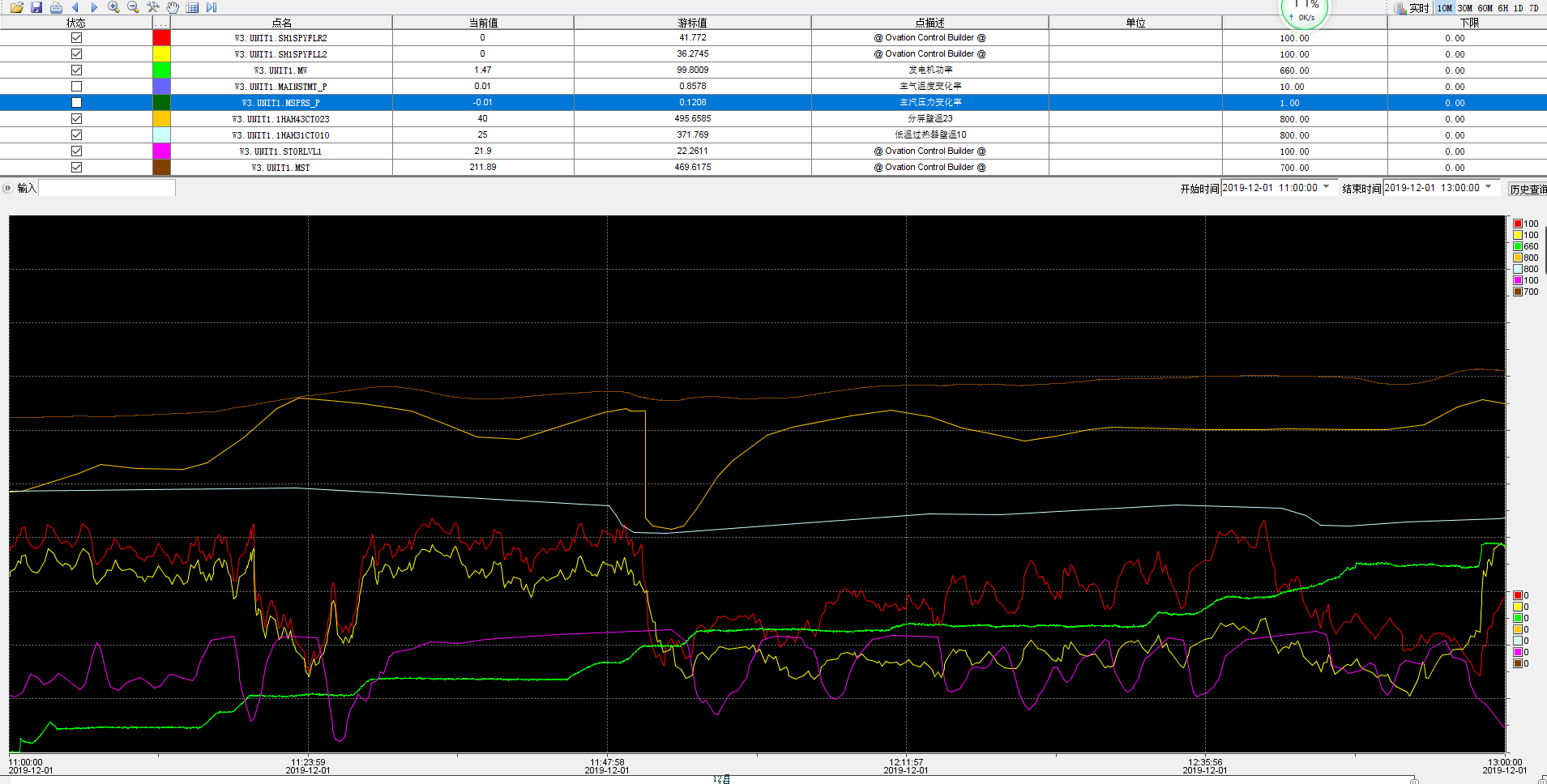Screen dimensions: 1547x784
Task: Click the 单位 column header
Action: coord(1135,23)
